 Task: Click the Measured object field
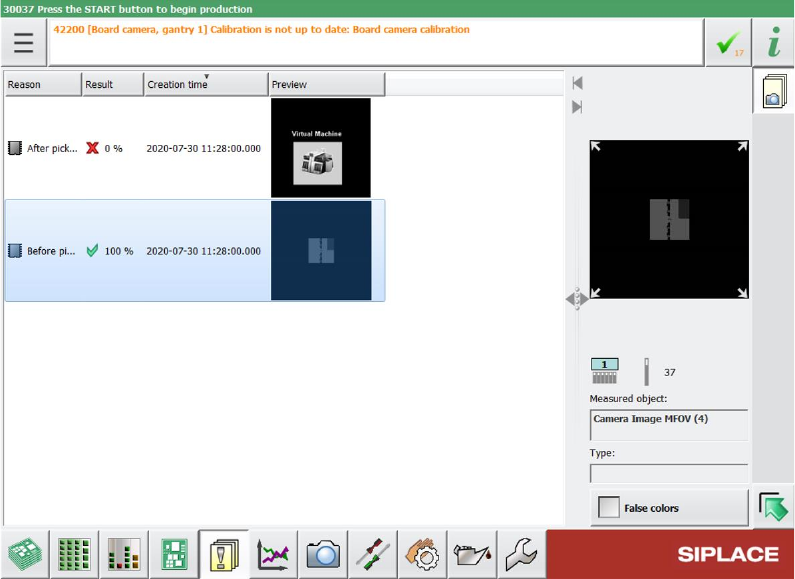click(x=669, y=425)
